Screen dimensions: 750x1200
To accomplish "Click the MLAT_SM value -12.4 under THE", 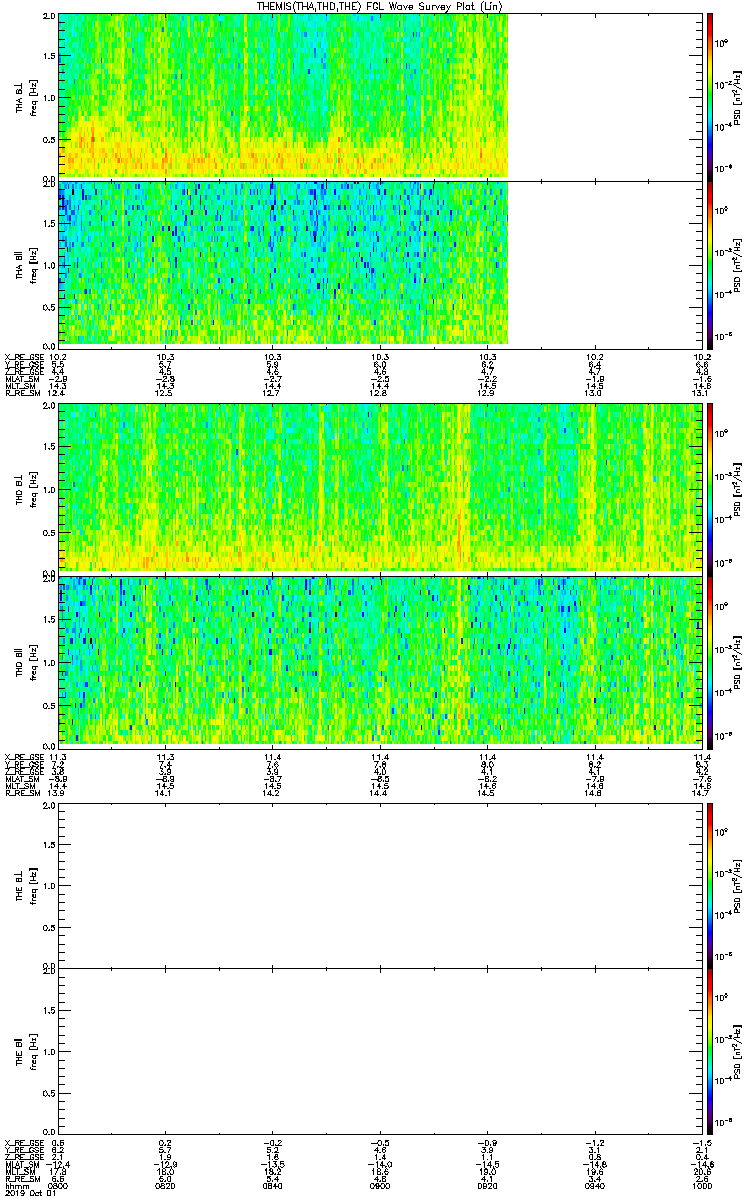I will point(59,1166).
